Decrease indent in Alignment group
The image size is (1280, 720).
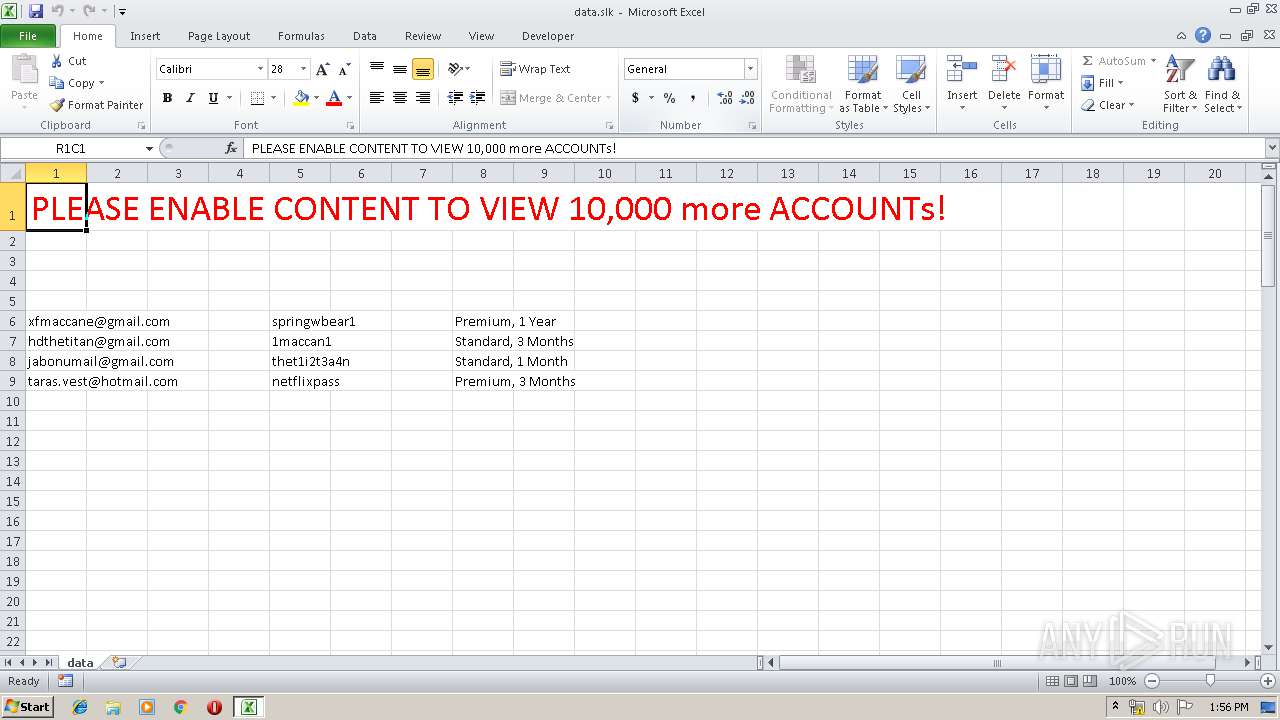point(455,98)
